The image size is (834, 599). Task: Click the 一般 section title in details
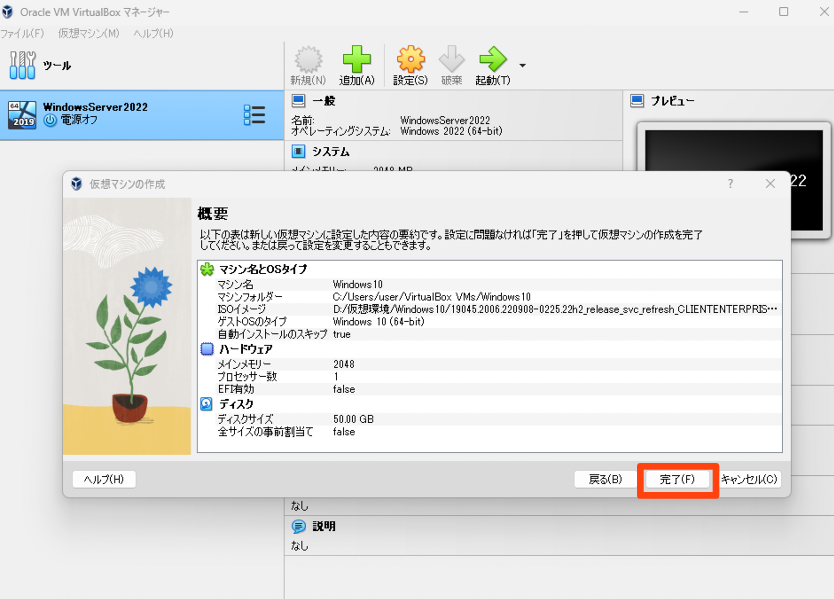323,101
